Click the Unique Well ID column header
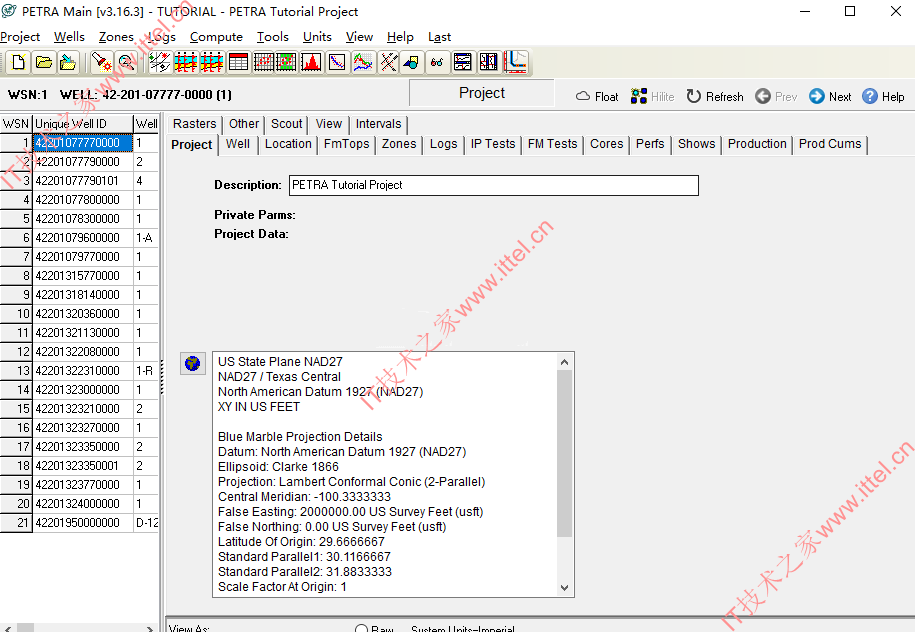The image size is (915, 632). [x=83, y=124]
